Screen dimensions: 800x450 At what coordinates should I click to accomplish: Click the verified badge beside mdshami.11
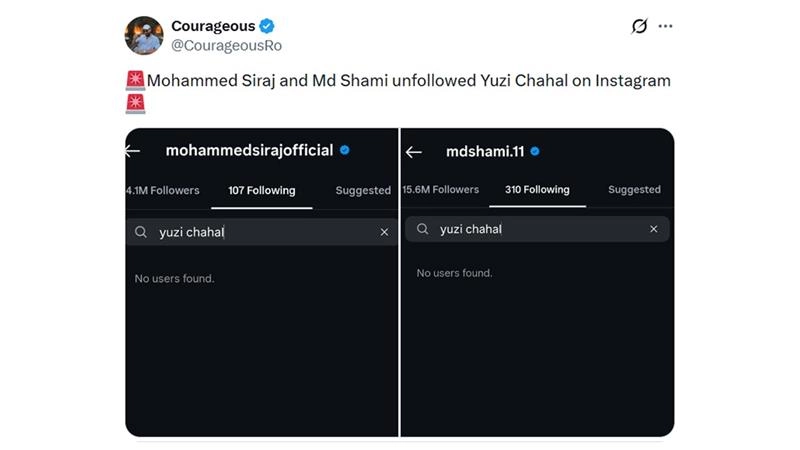click(x=535, y=151)
